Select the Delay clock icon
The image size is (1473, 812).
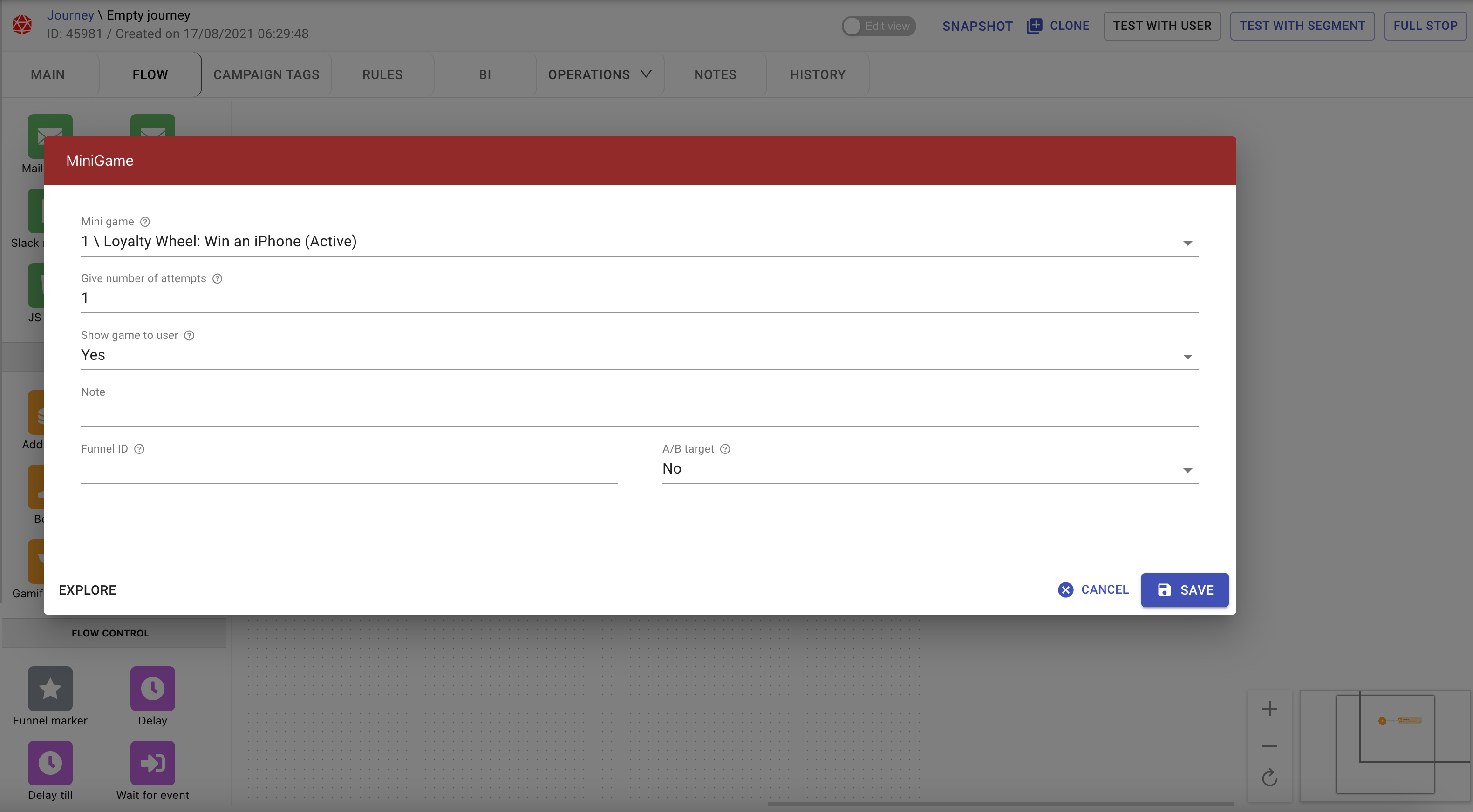coord(152,689)
